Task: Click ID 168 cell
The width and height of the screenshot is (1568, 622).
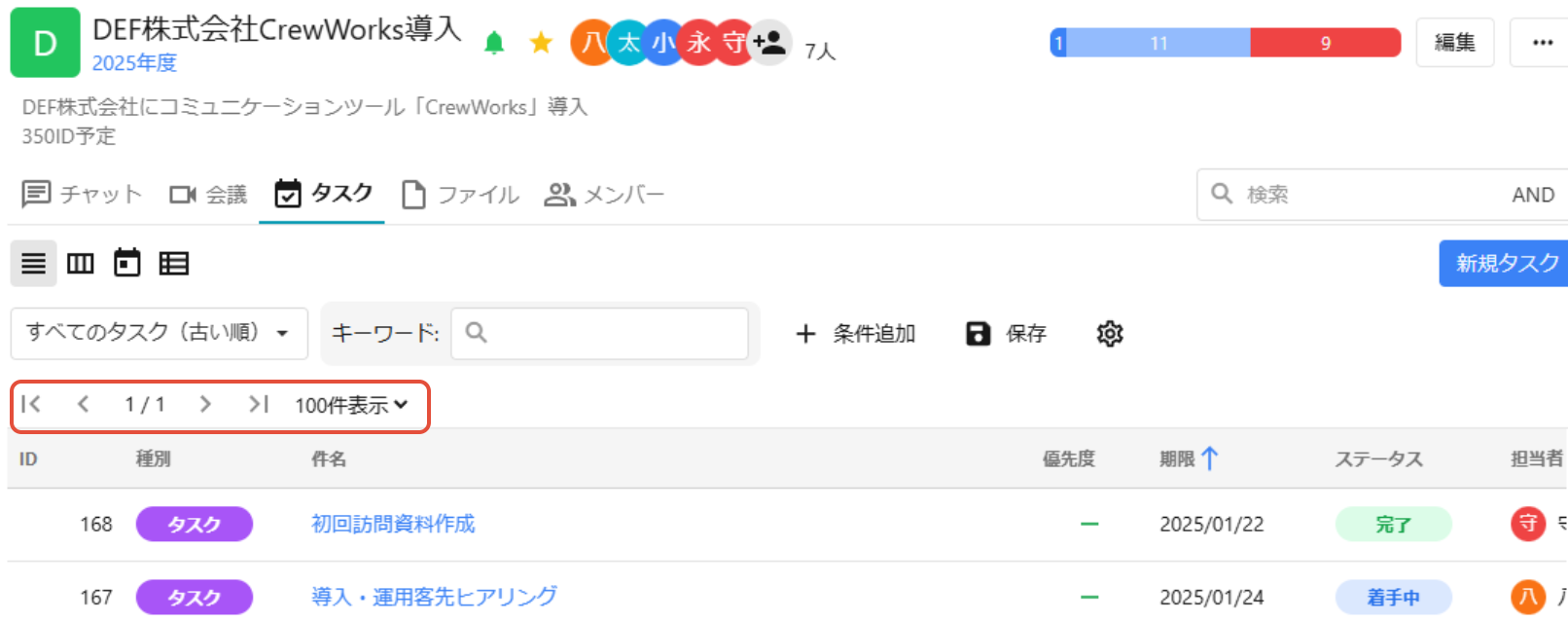Action: pyautogui.click(x=96, y=524)
